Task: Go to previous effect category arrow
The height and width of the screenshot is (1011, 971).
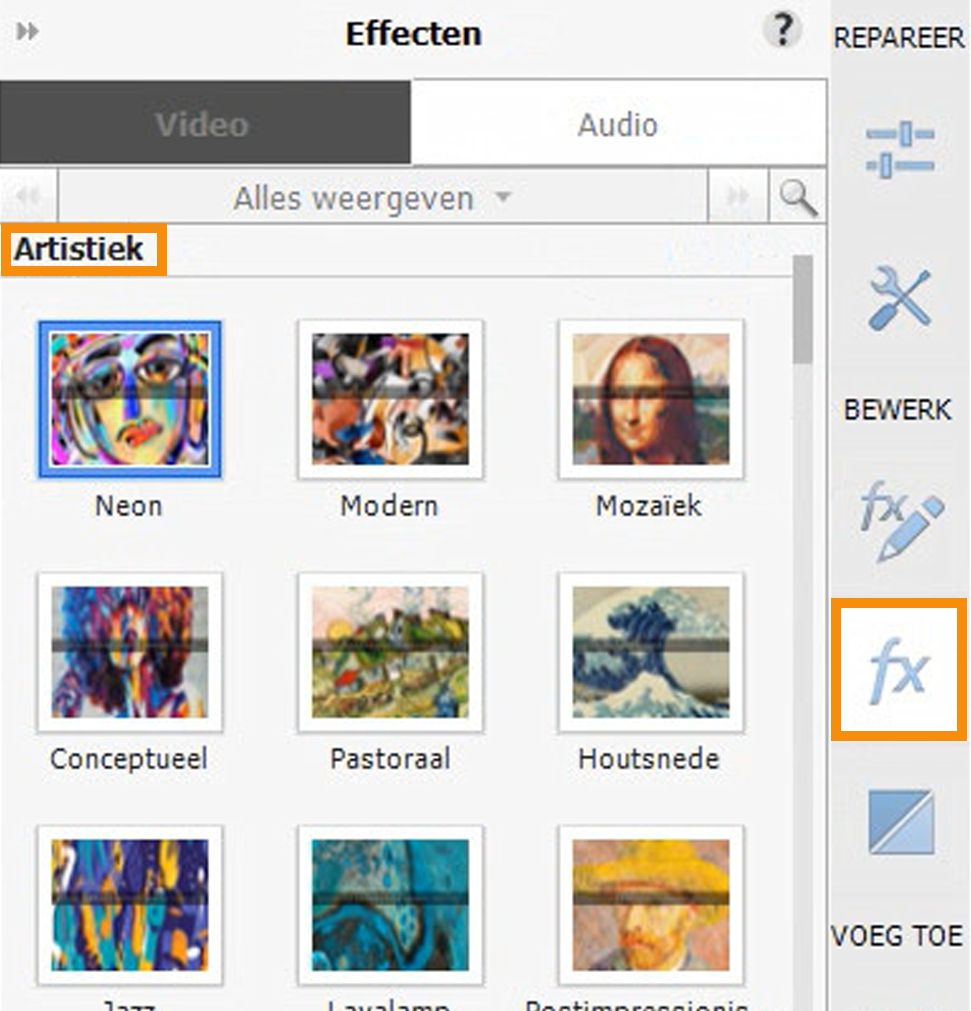Action: click(28, 196)
